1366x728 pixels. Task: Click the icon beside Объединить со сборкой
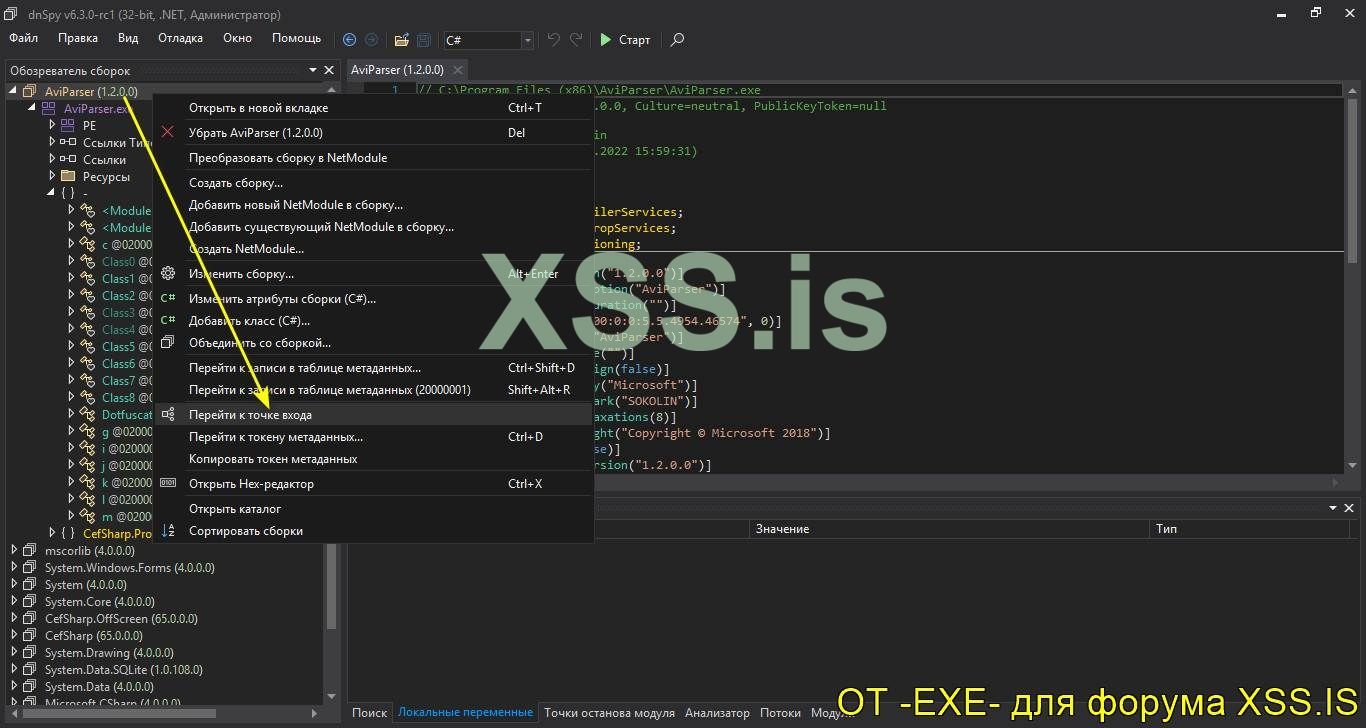tap(168, 343)
